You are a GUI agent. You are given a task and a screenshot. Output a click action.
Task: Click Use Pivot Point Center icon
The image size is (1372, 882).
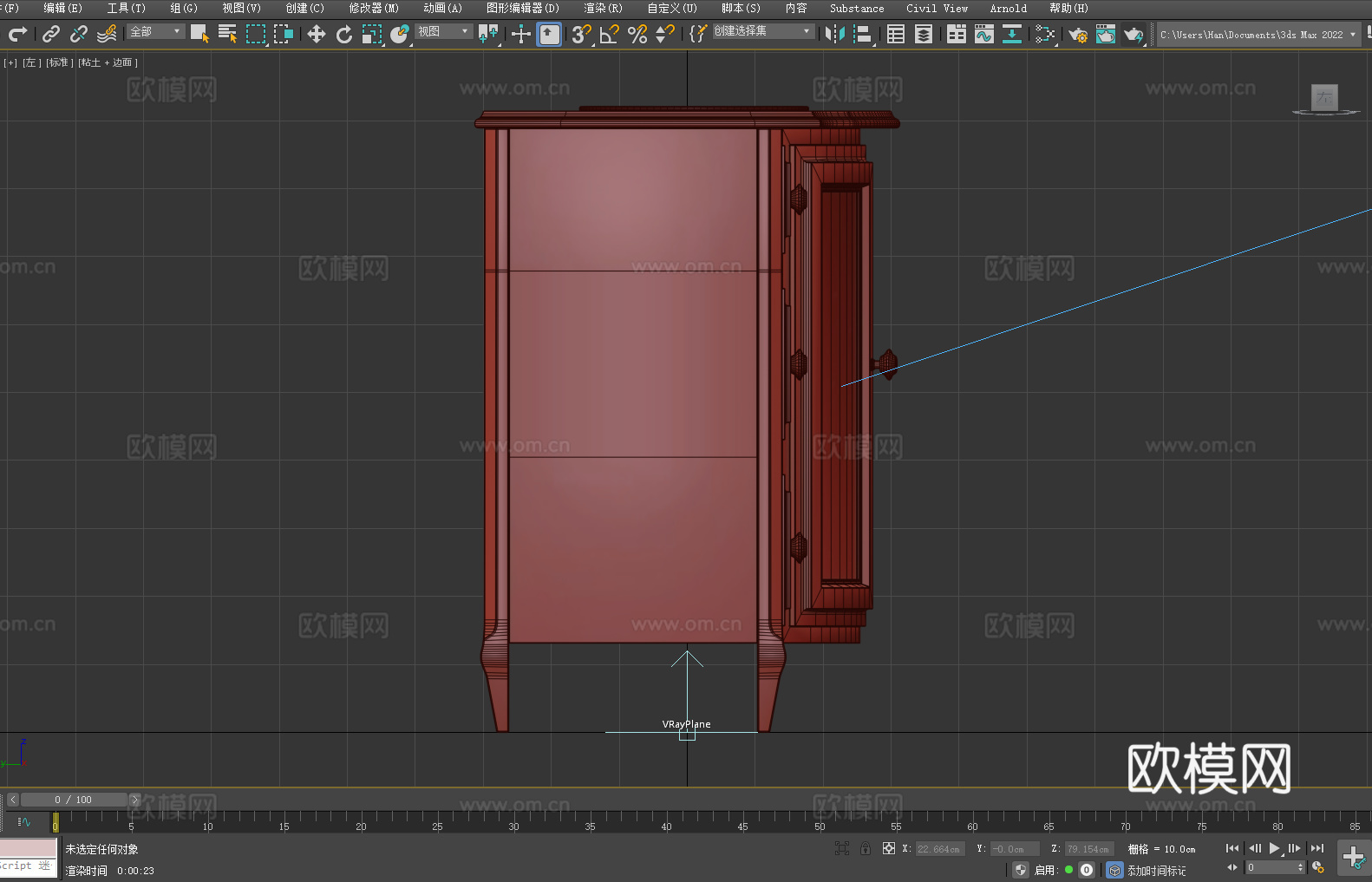tap(488, 34)
